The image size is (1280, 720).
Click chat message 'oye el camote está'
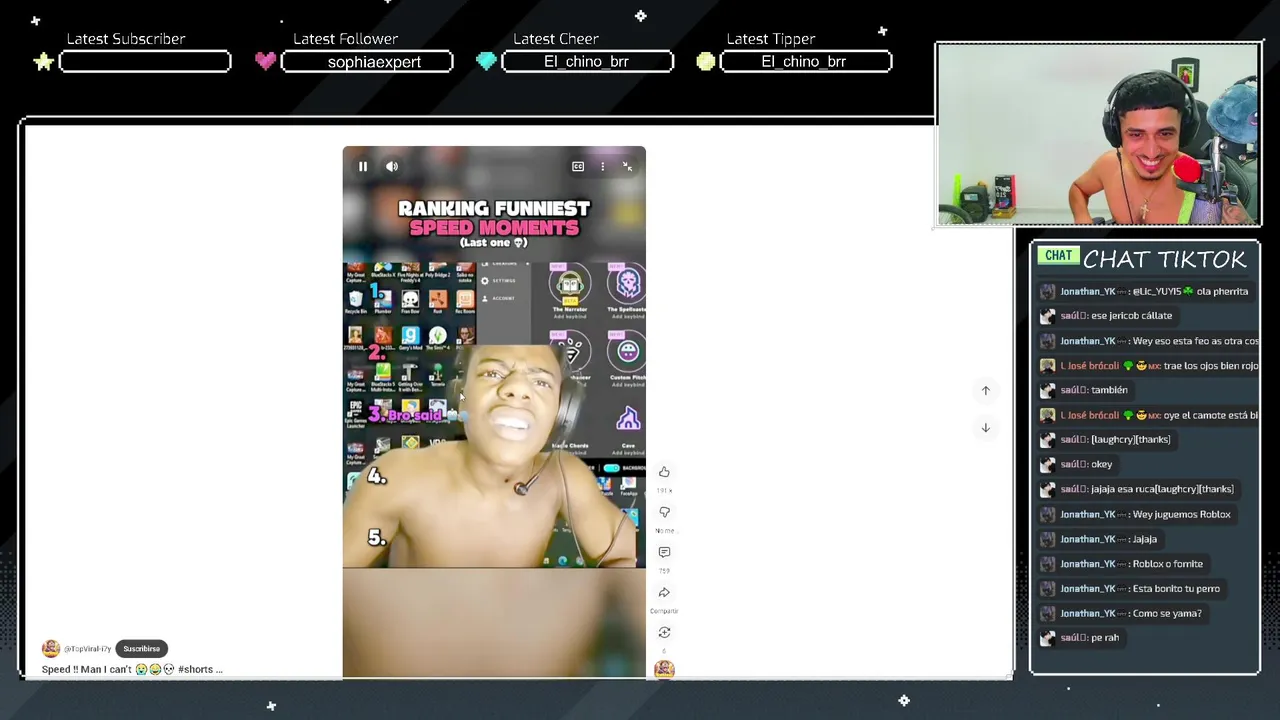tap(1211, 415)
